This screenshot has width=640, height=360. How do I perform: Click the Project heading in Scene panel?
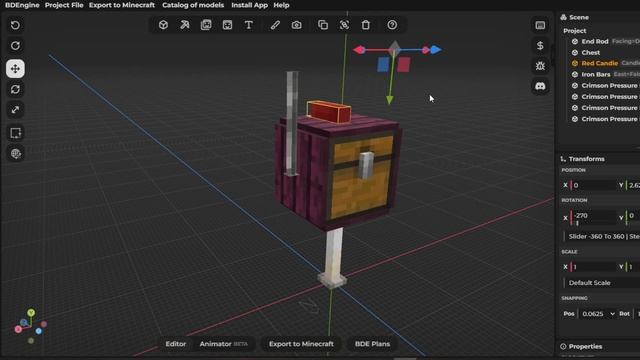[x=575, y=31]
